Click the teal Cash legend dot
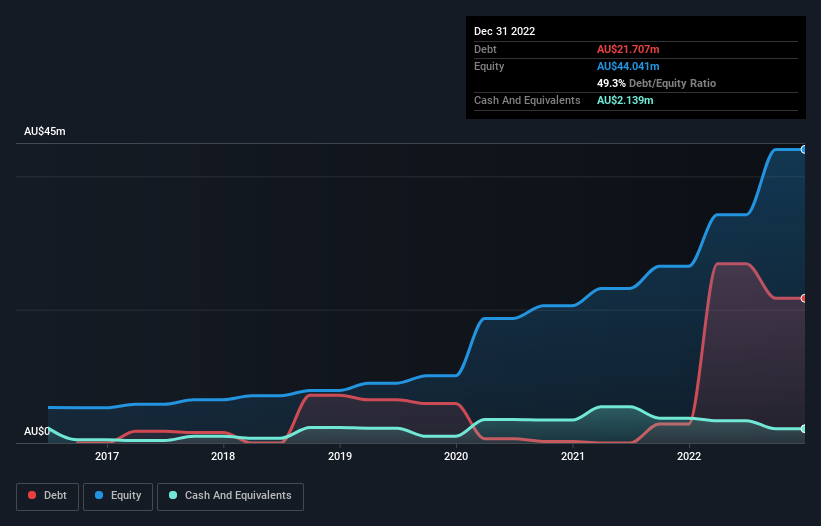The height and width of the screenshot is (526, 821). (x=173, y=495)
